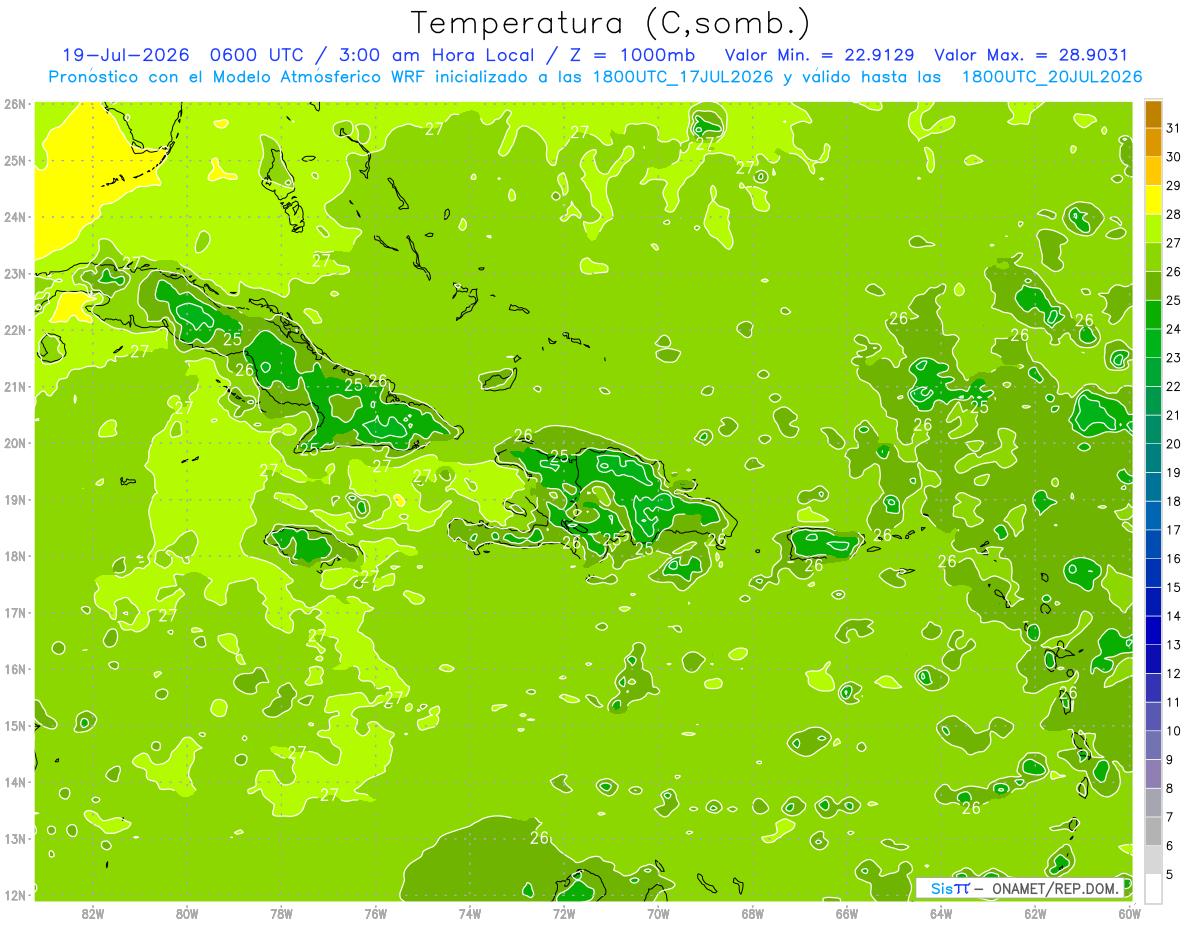Click the '23N' latitude axis label
Screen dimensions: 1200x927
point(15,274)
